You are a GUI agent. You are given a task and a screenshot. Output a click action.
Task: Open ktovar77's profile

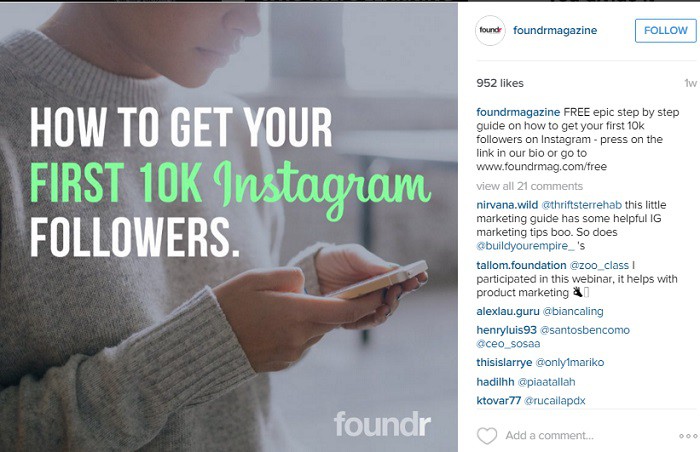501,401
